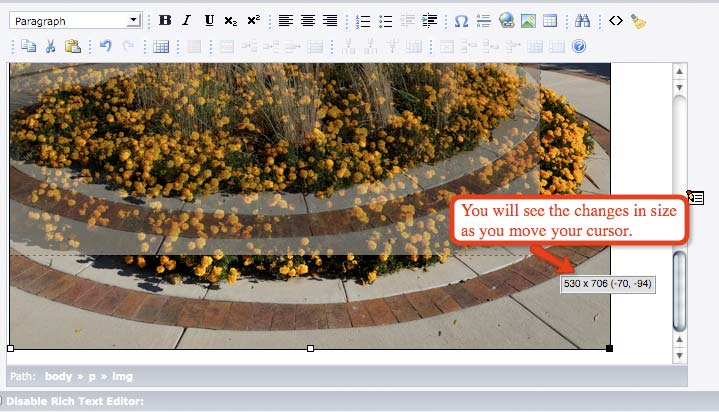Click the insert link globe icon
719x412 pixels.
[506, 20]
